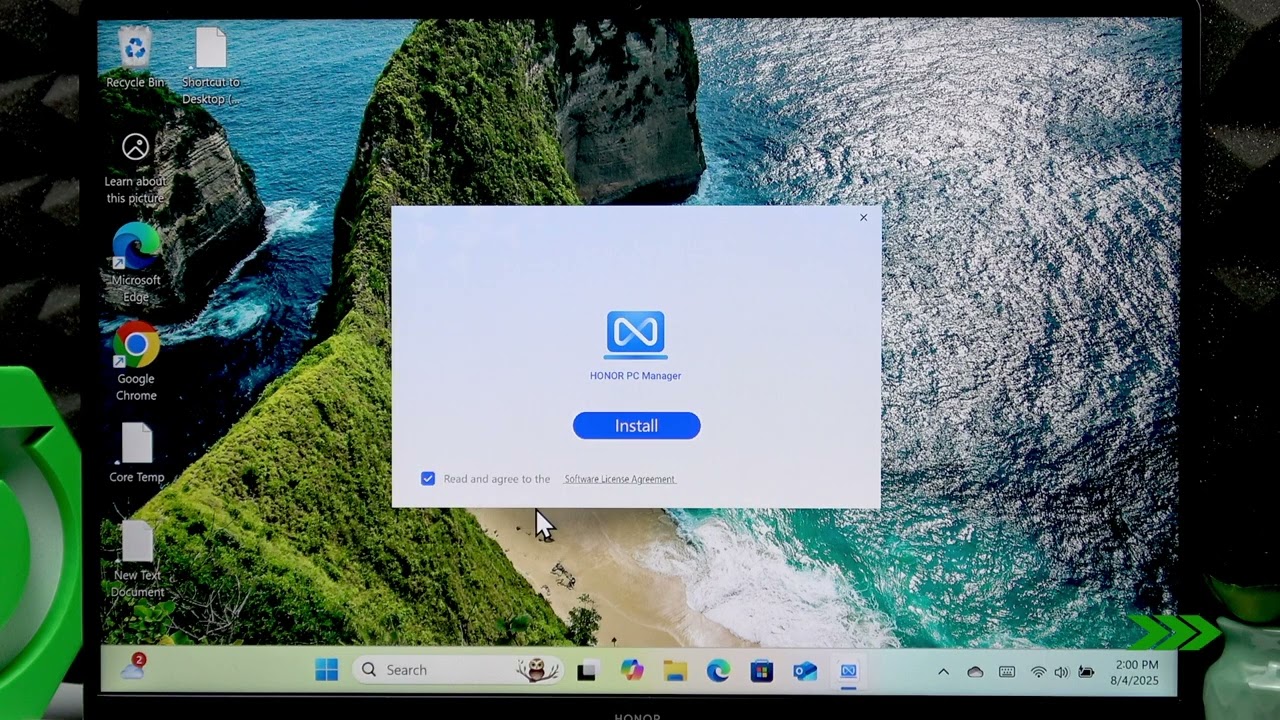Viewport: 1280px width, 720px height.
Task: Select the Microsoft Edge desktop shortcut
Action: (136, 263)
